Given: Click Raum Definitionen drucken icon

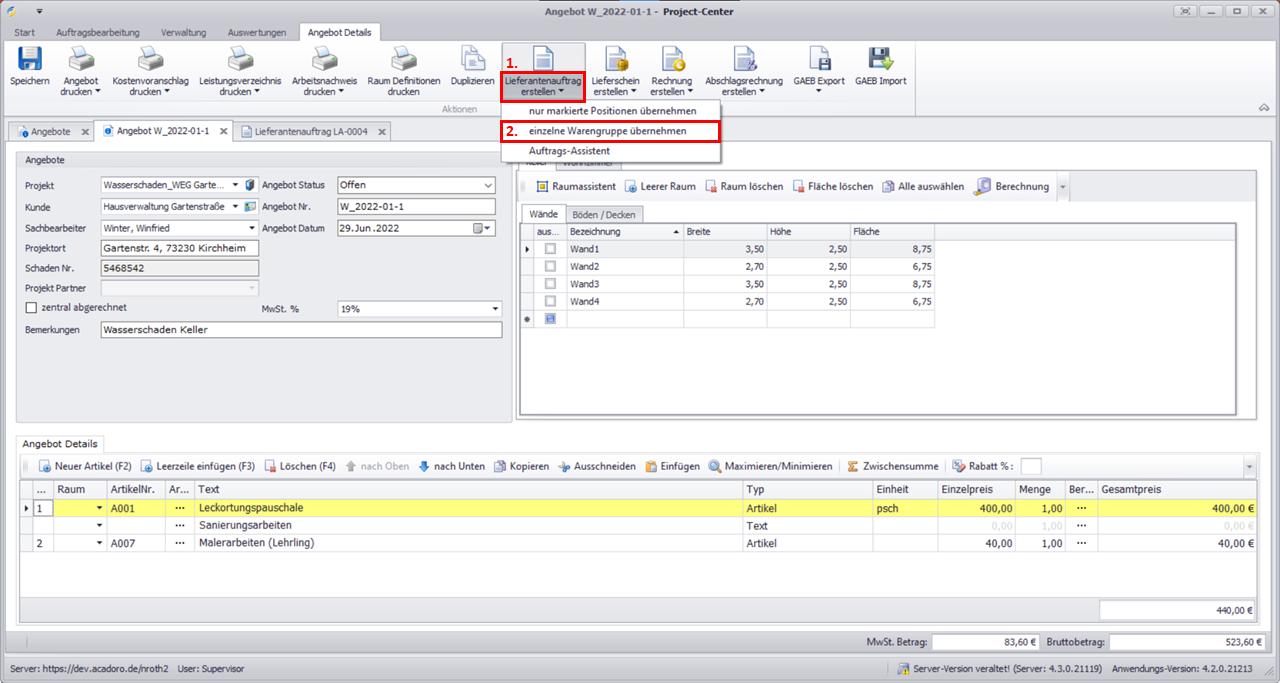Looking at the screenshot, I should pyautogui.click(x=403, y=61).
